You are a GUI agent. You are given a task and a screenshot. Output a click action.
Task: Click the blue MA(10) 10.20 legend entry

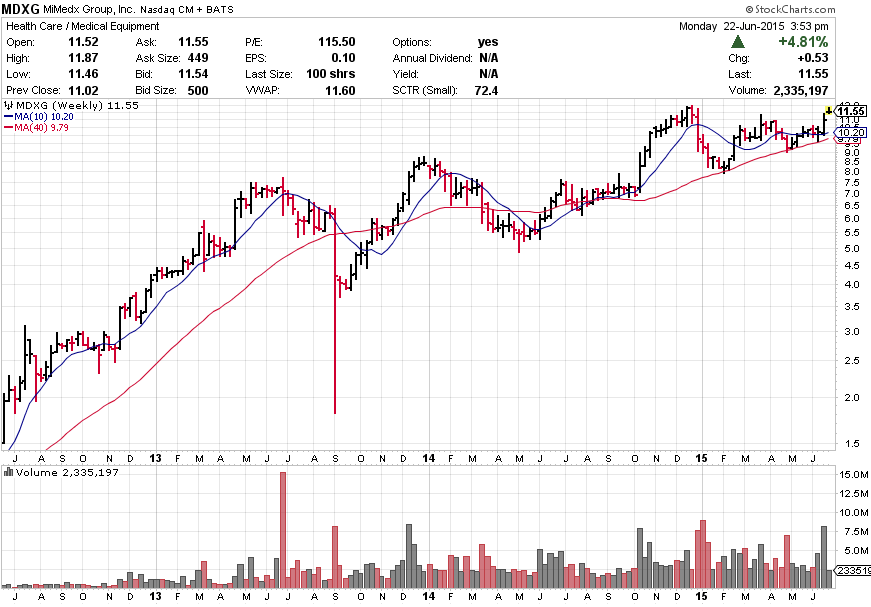tap(39, 116)
